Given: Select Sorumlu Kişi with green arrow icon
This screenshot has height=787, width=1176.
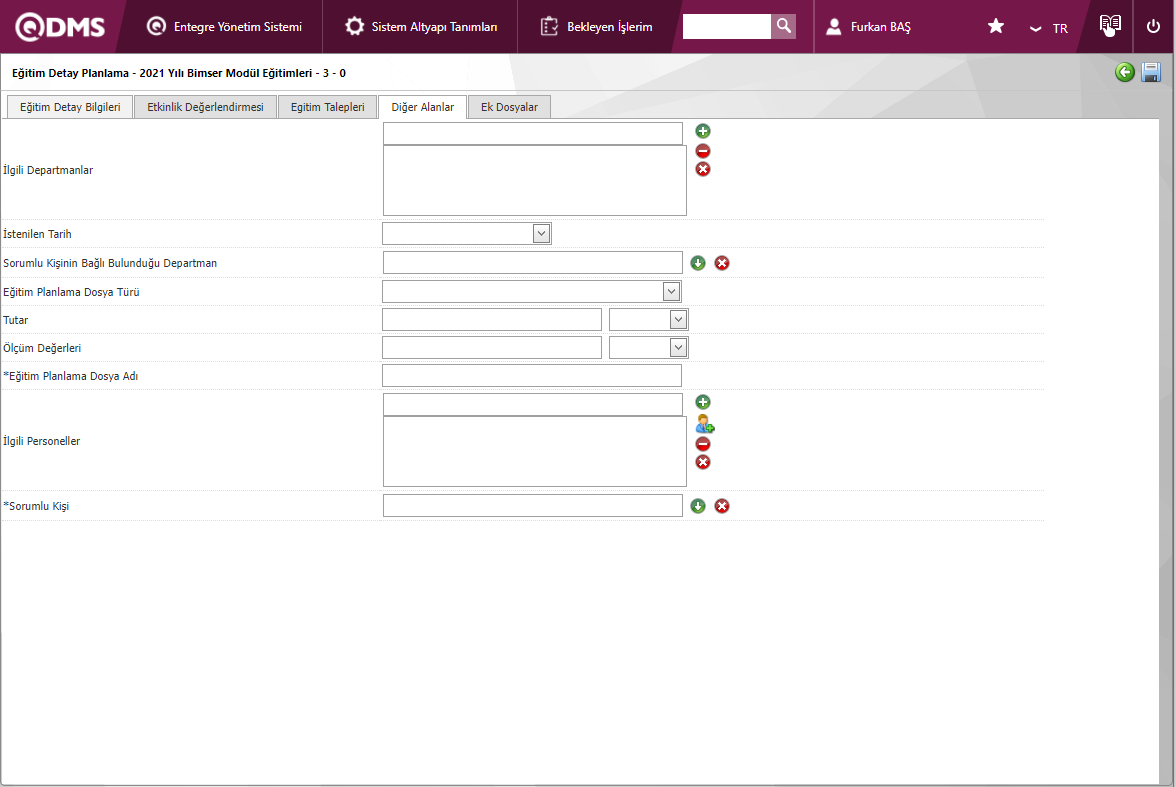Looking at the screenshot, I should tap(698, 506).
